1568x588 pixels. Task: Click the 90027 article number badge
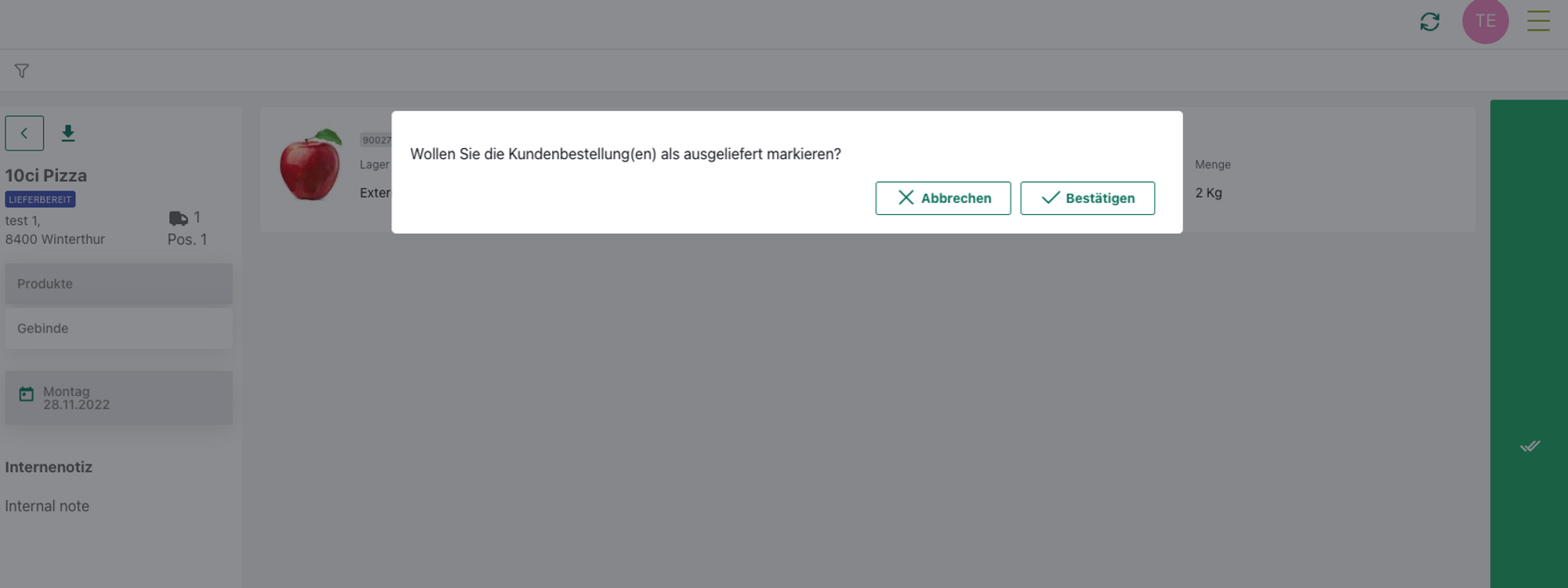click(376, 140)
